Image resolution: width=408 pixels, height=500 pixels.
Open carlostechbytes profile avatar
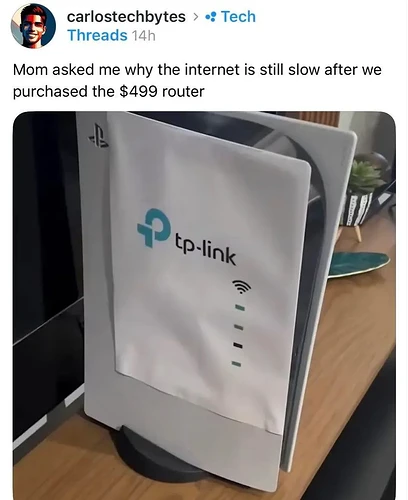pyautogui.click(x=33, y=26)
